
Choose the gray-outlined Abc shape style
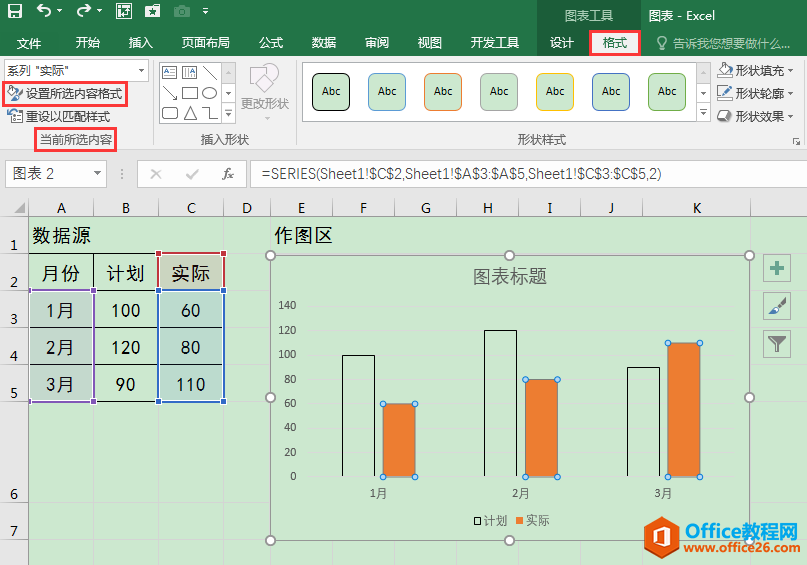click(x=499, y=92)
